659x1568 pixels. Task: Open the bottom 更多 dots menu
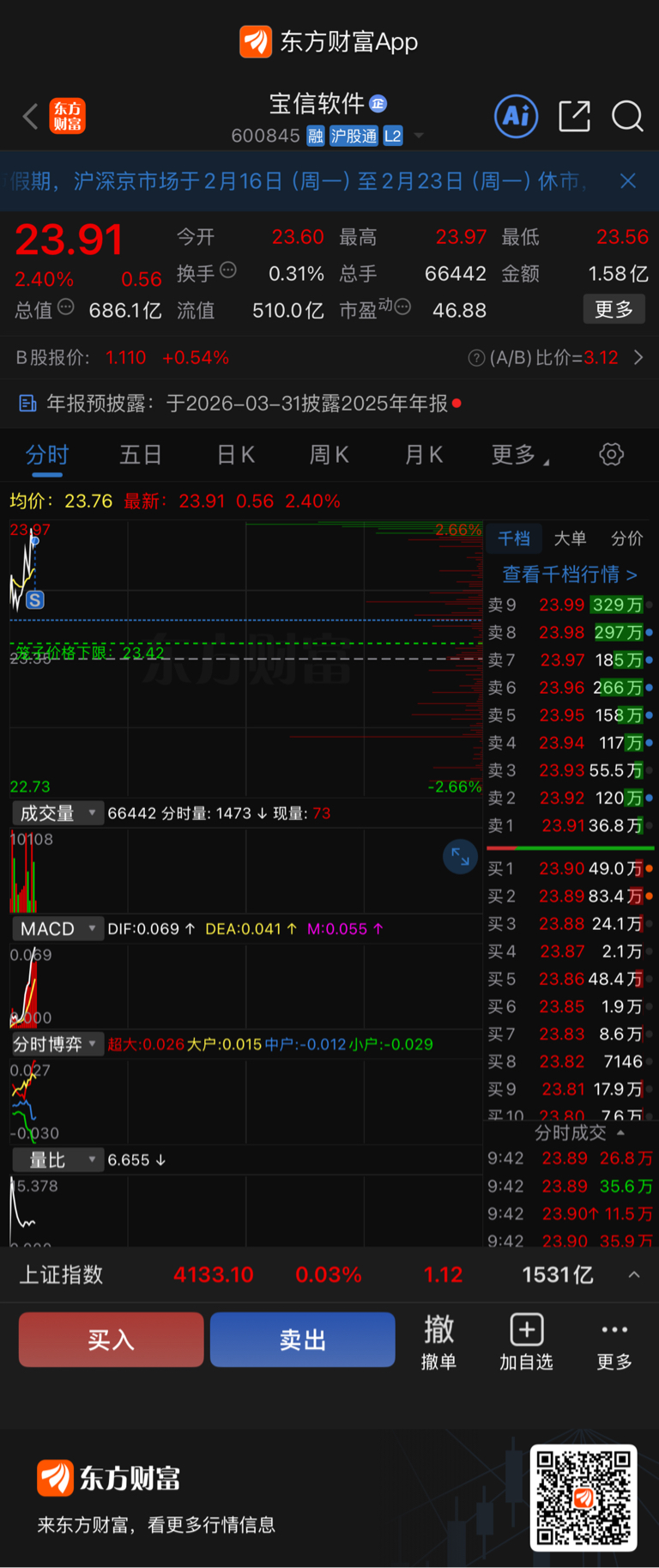[x=614, y=1341]
